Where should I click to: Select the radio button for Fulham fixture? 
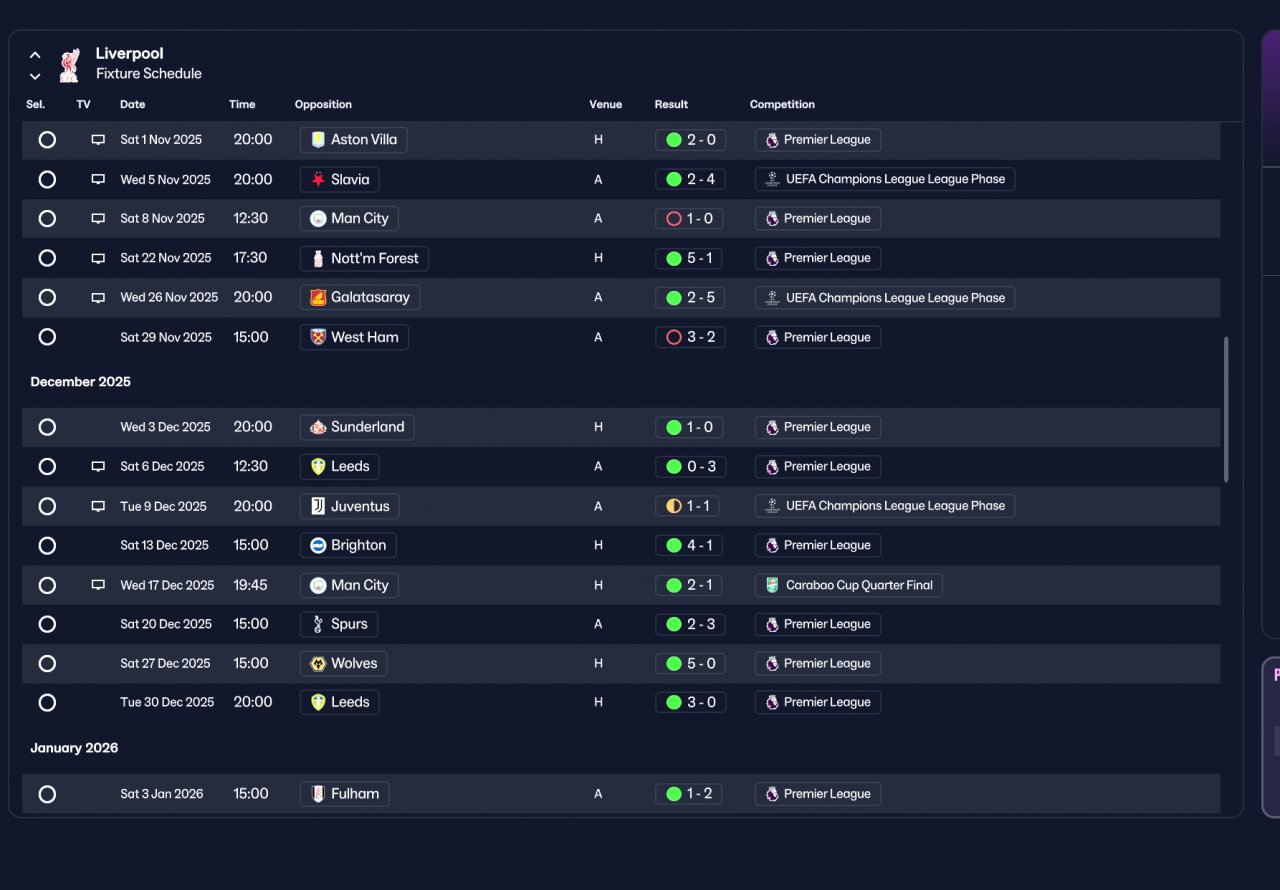[x=47, y=794]
